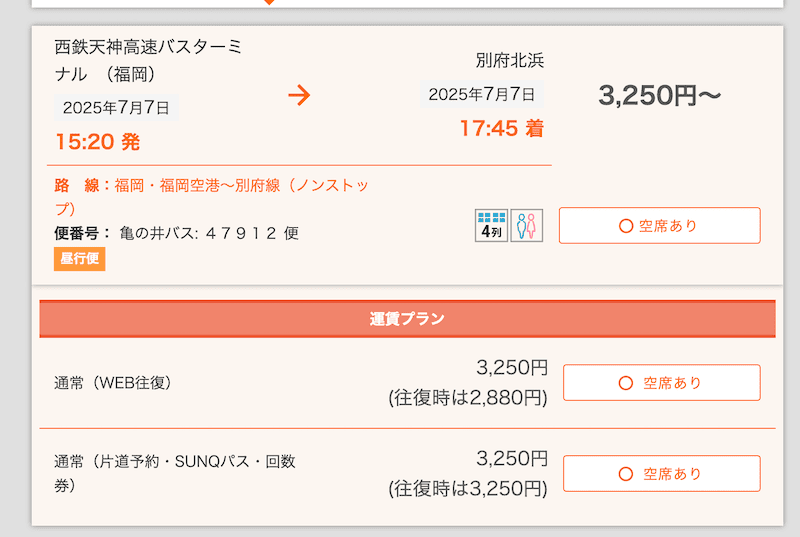Viewport: 800px width, 537px height.
Task: Click the 昼行便 daytime bus badge
Action: [80, 259]
